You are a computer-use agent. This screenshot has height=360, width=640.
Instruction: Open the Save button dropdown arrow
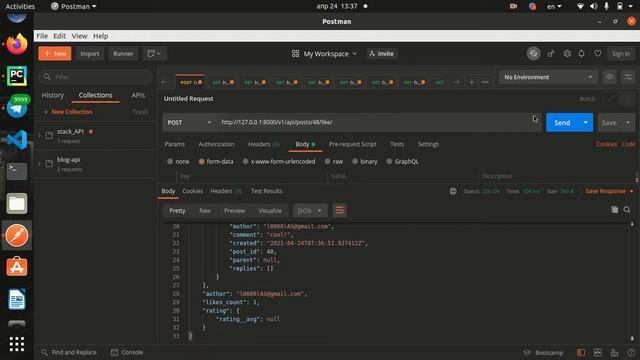(628, 122)
